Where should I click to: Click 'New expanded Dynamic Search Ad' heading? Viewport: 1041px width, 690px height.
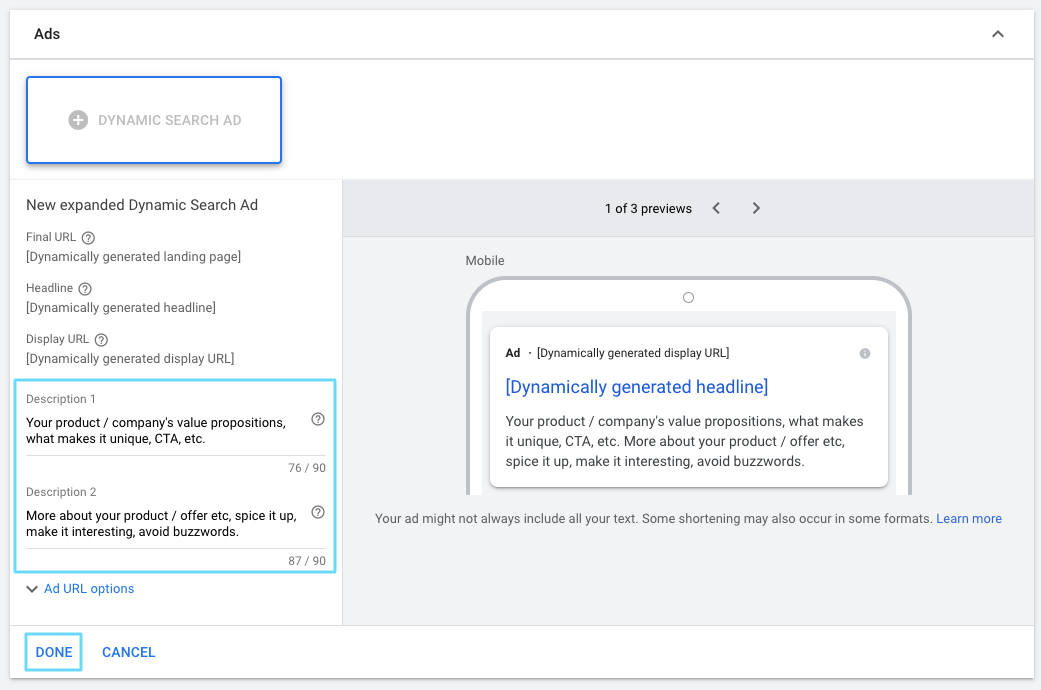point(142,205)
